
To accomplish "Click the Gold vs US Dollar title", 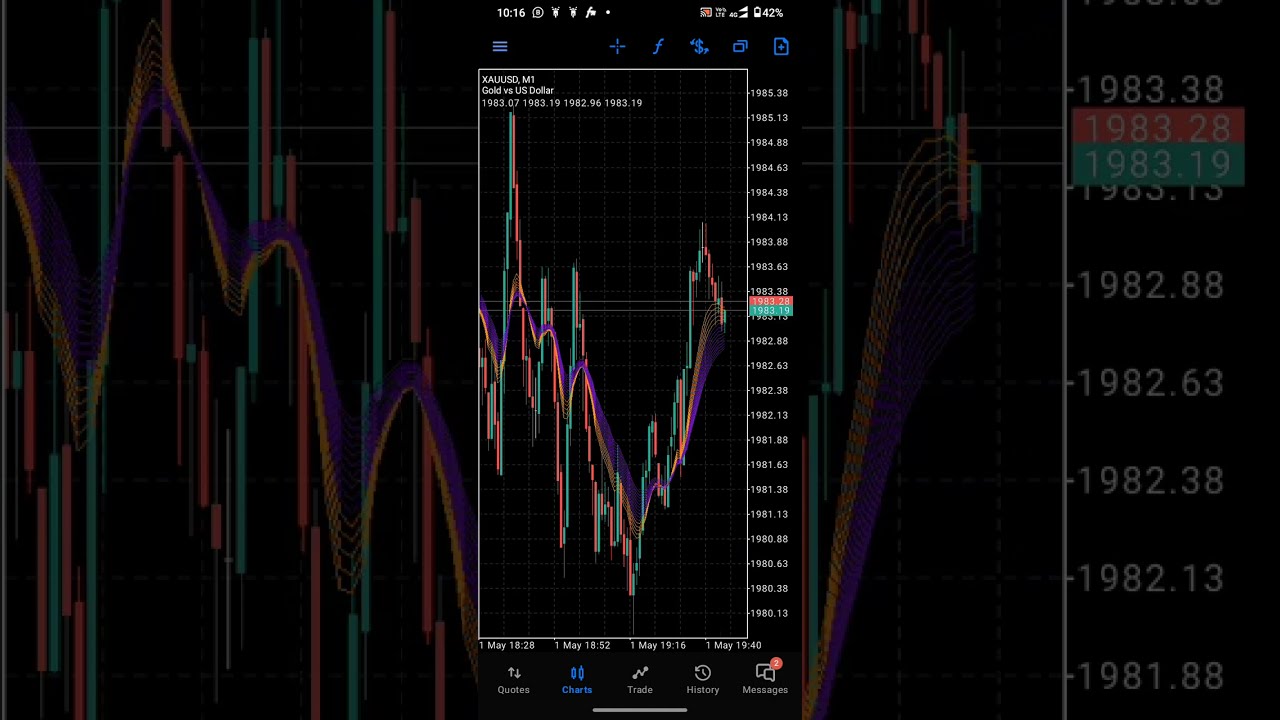I will pyautogui.click(x=517, y=91).
